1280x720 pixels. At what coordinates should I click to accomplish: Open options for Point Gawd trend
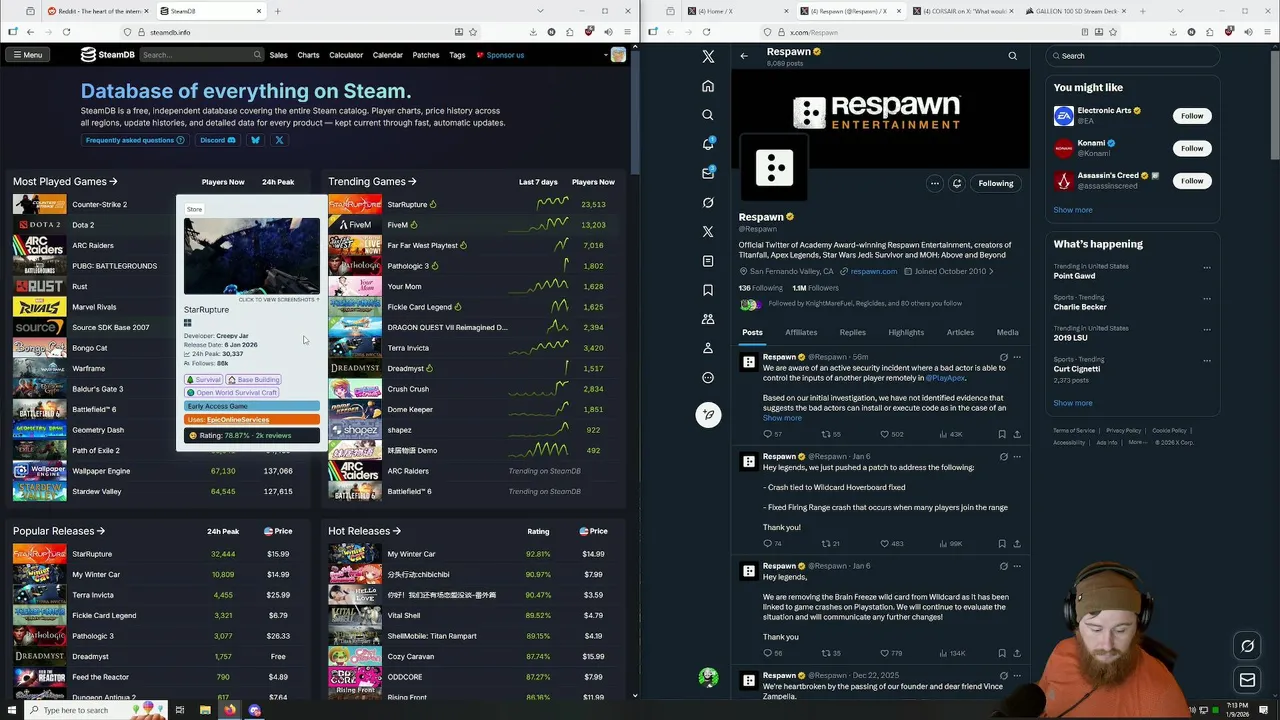(1207, 268)
